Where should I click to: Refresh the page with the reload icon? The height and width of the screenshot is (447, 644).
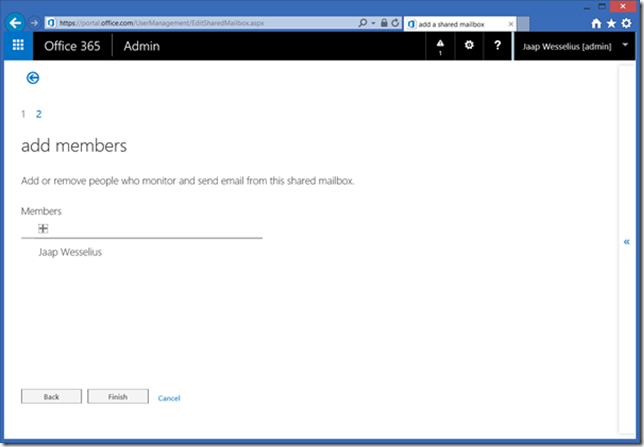[x=396, y=22]
